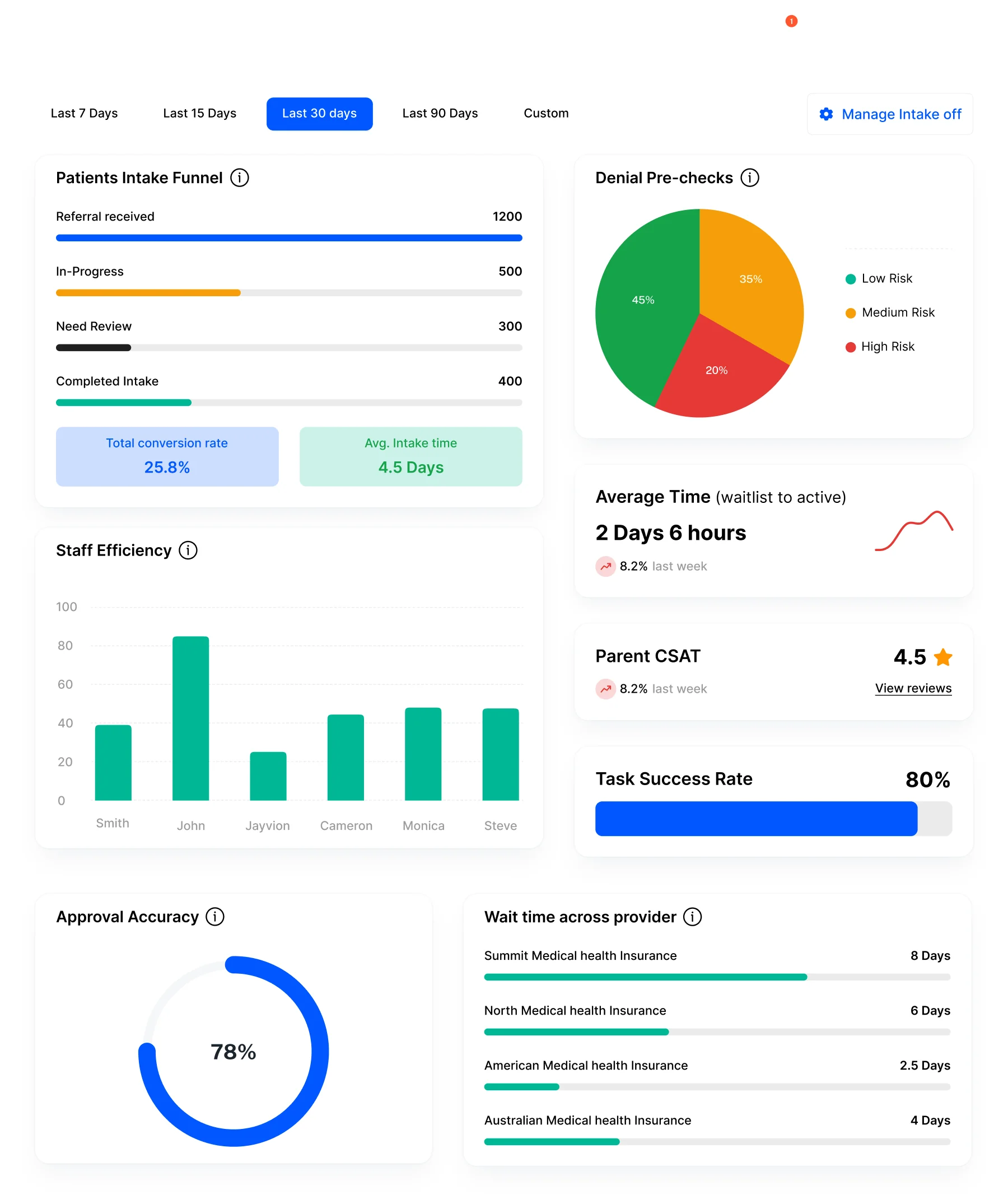Click the Task Success Rate progress bar
Image resolution: width=1008 pixels, height=1195 pixels.
[774, 818]
